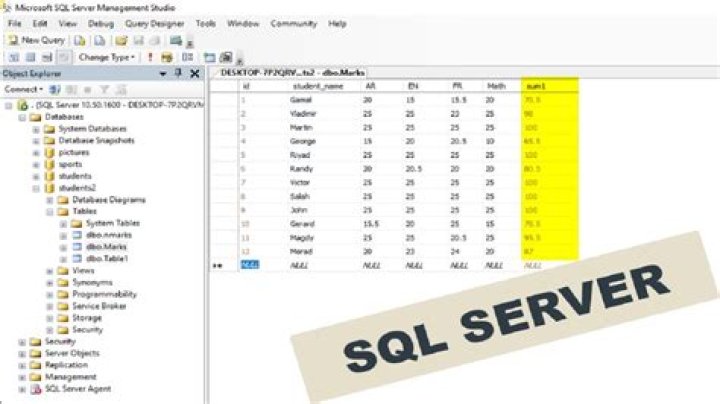Click the dbo.Table1 table icon
The width and height of the screenshot is (720, 404).
click(77, 259)
